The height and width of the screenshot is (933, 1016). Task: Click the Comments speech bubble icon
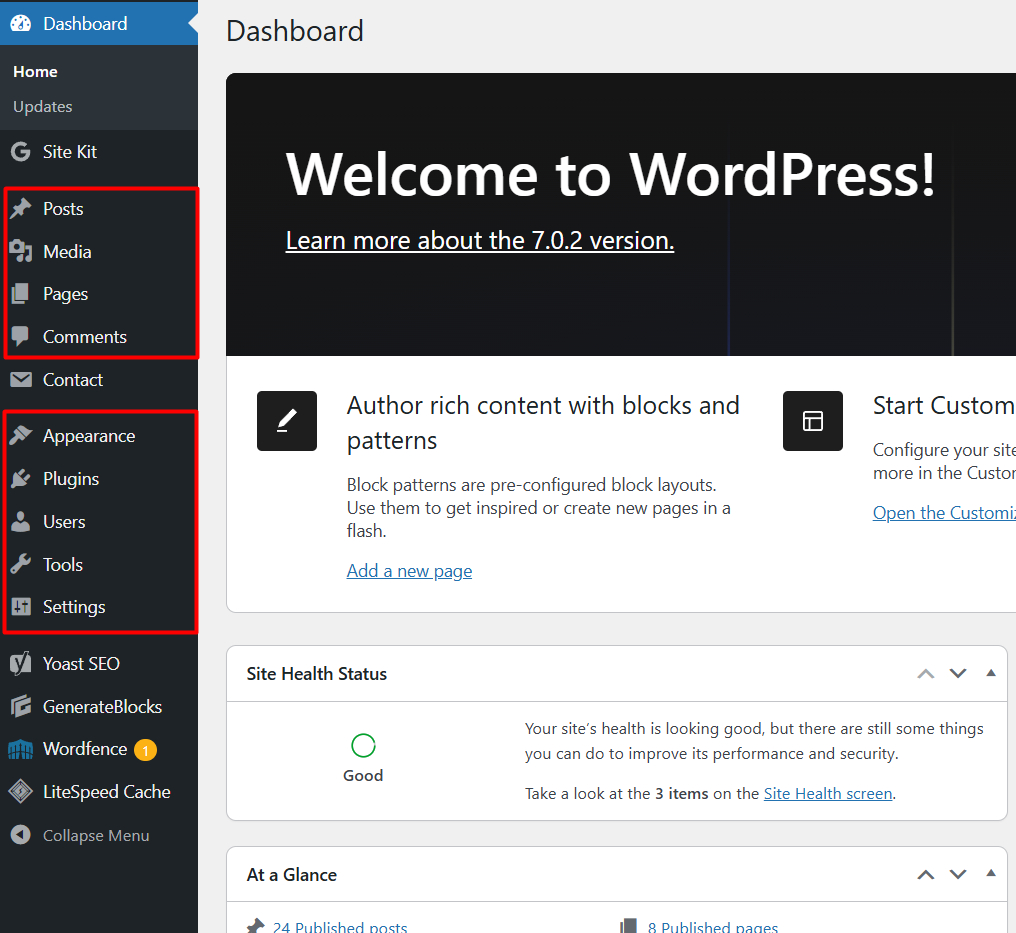[21, 336]
